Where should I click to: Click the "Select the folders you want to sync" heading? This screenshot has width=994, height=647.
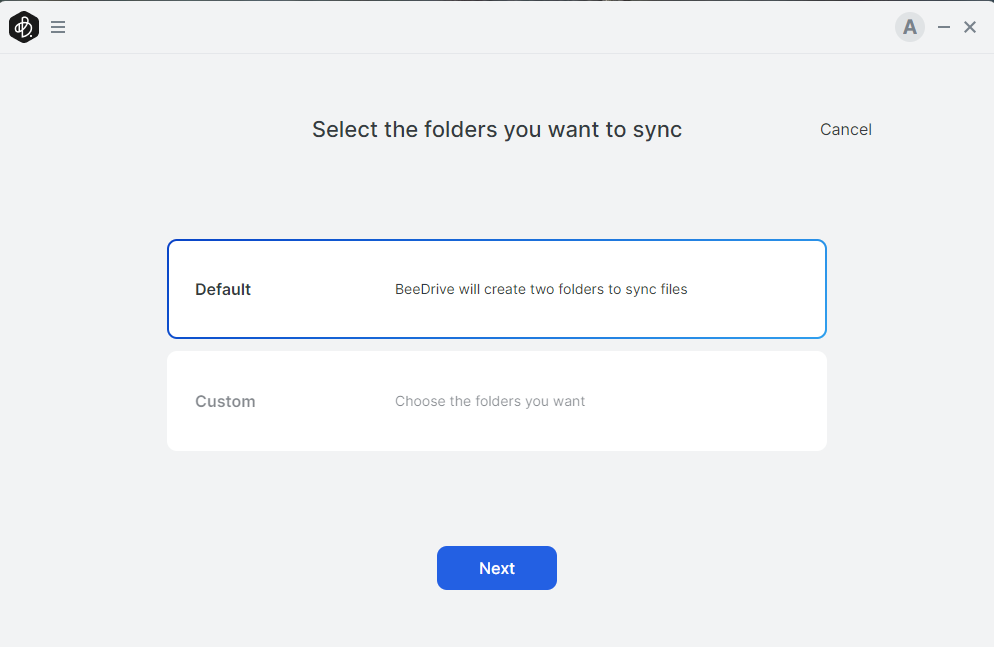496,129
